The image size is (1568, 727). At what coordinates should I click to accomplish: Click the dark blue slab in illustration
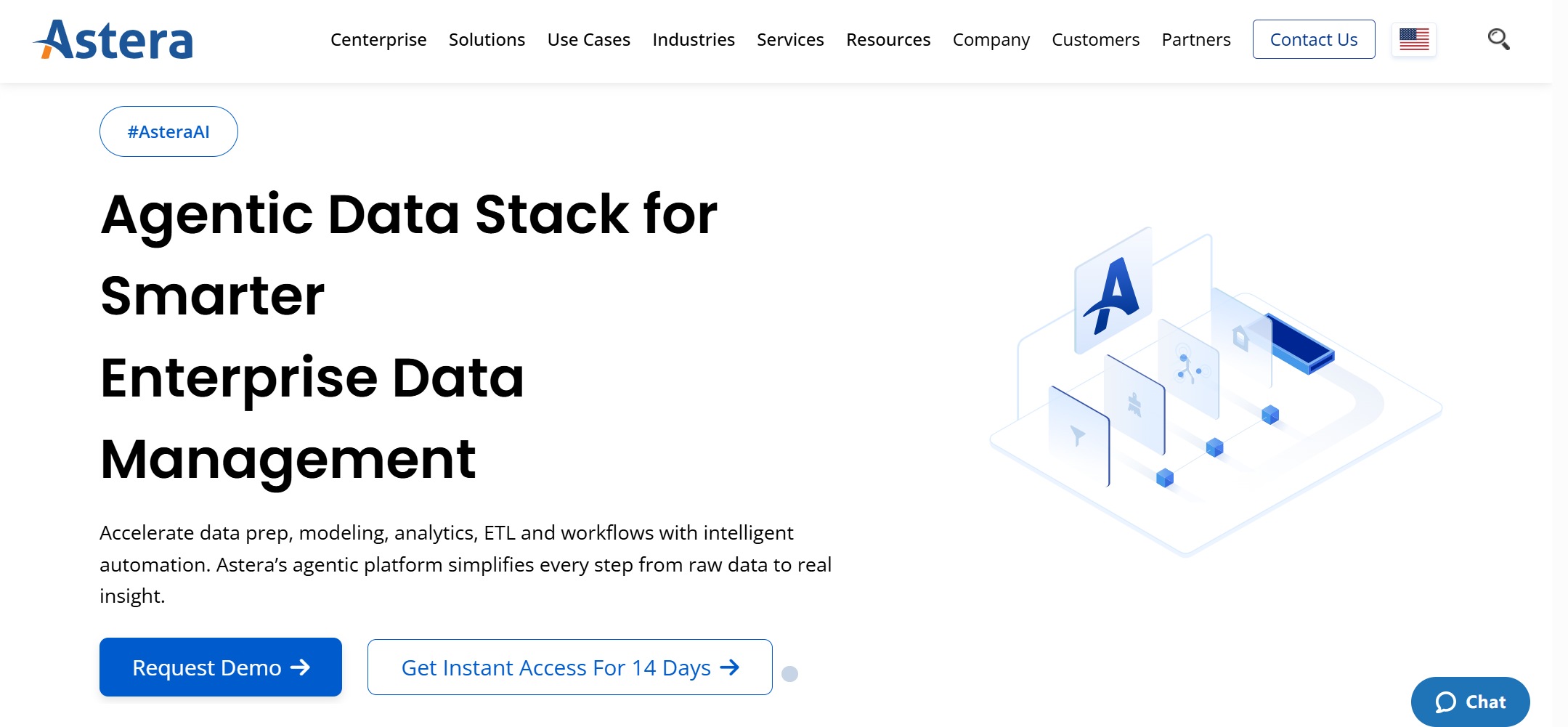click(x=1301, y=343)
